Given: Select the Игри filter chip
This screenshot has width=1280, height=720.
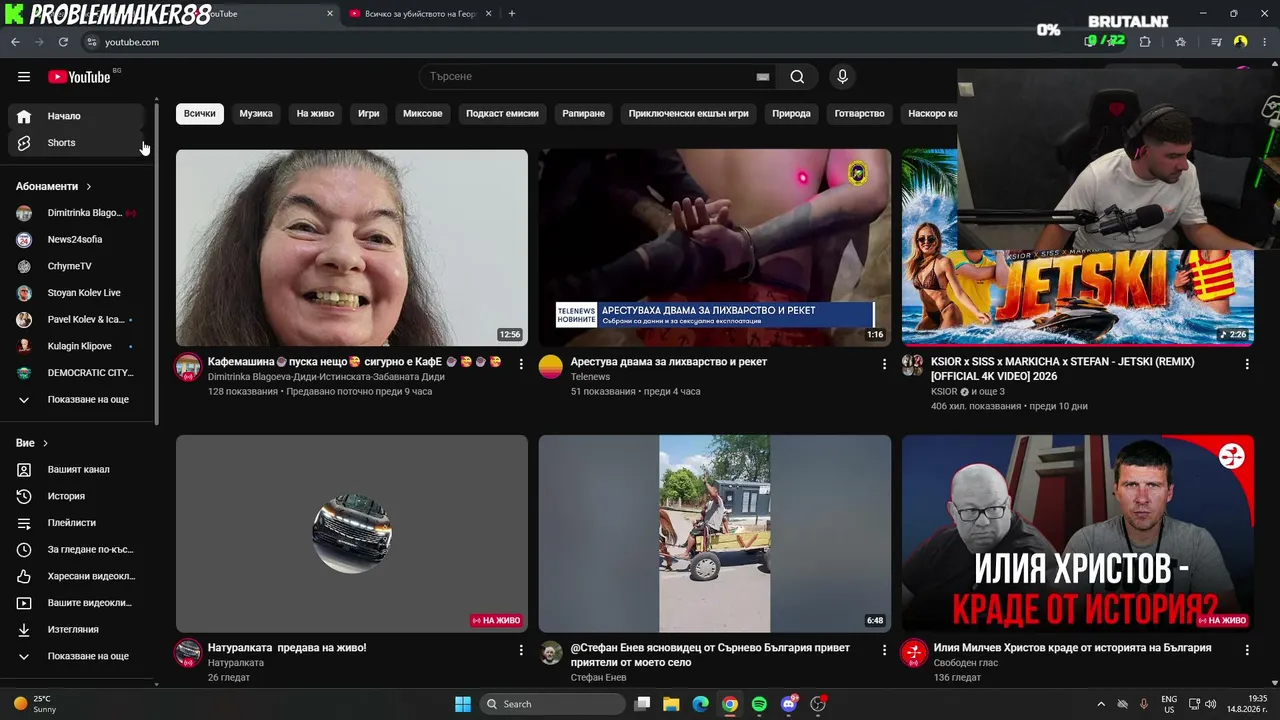Looking at the screenshot, I should click(369, 114).
